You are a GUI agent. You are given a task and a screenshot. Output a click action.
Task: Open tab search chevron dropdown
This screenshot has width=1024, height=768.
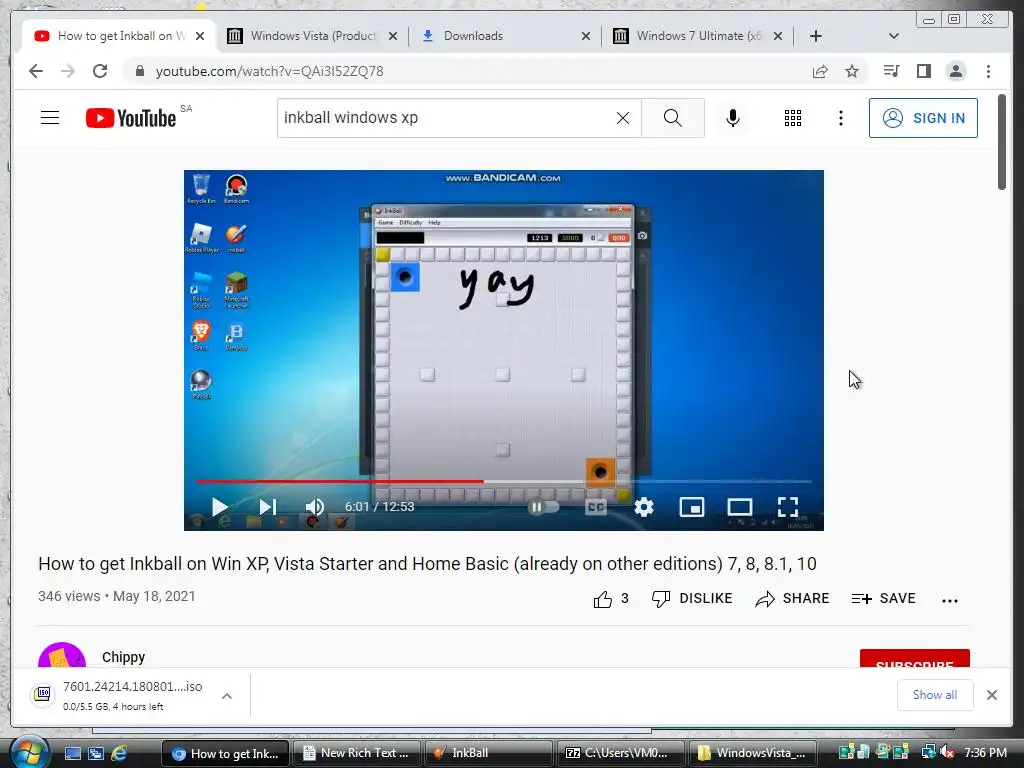893,36
